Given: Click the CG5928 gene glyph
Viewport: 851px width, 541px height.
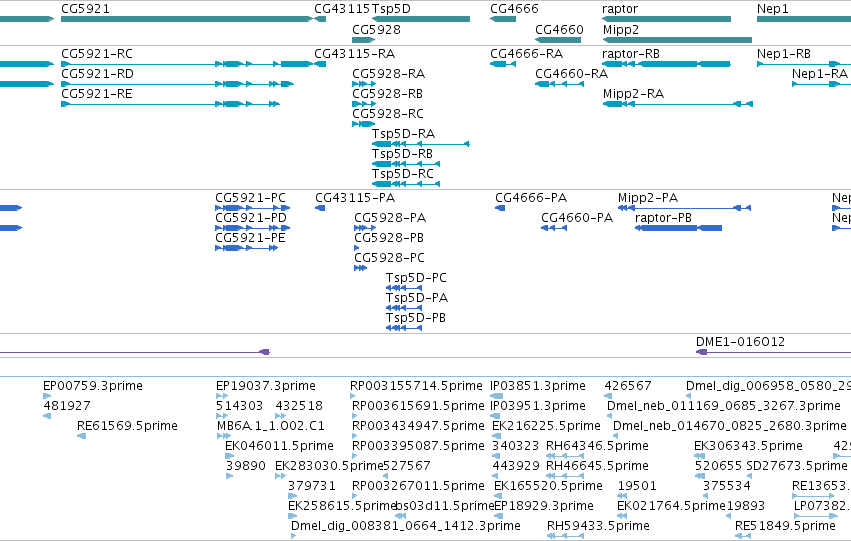Looking at the screenshot, I should [364, 40].
